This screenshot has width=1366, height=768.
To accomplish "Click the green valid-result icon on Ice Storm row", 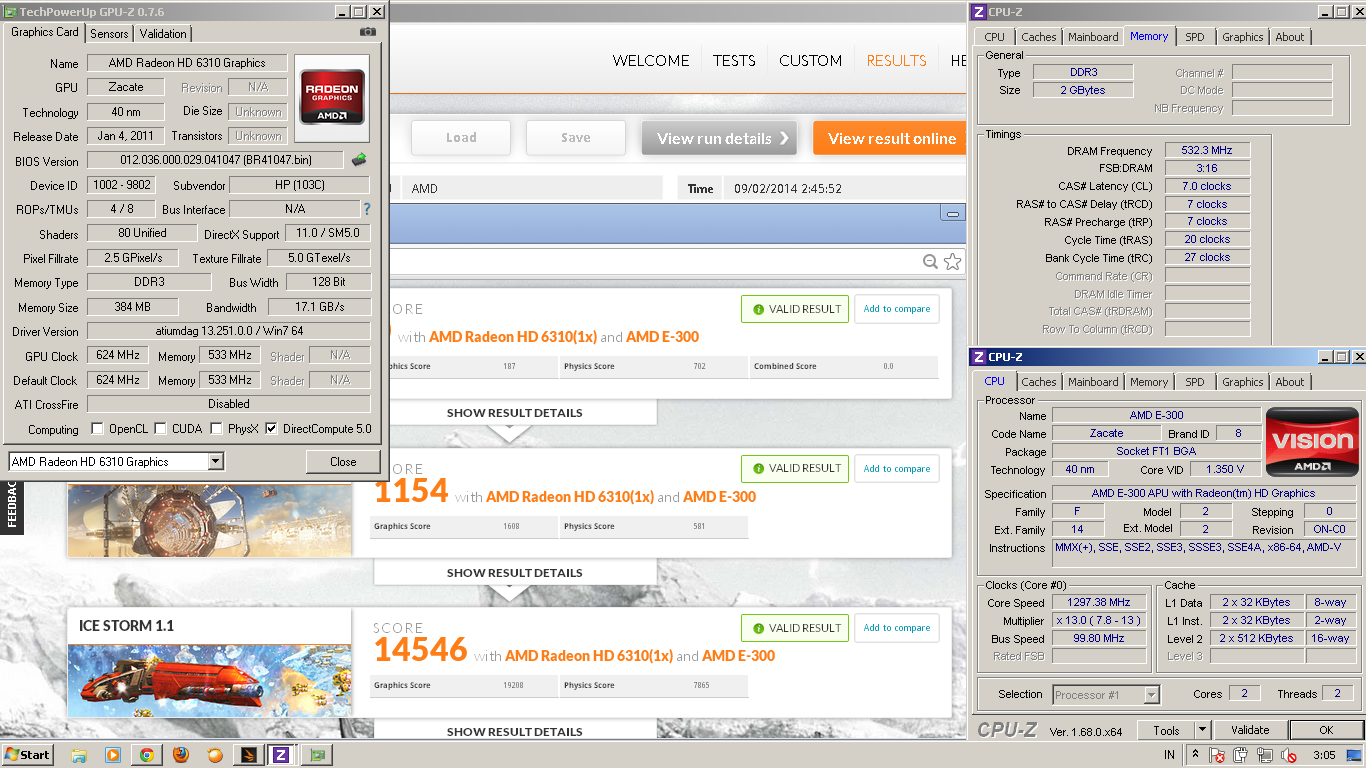I will point(759,628).
